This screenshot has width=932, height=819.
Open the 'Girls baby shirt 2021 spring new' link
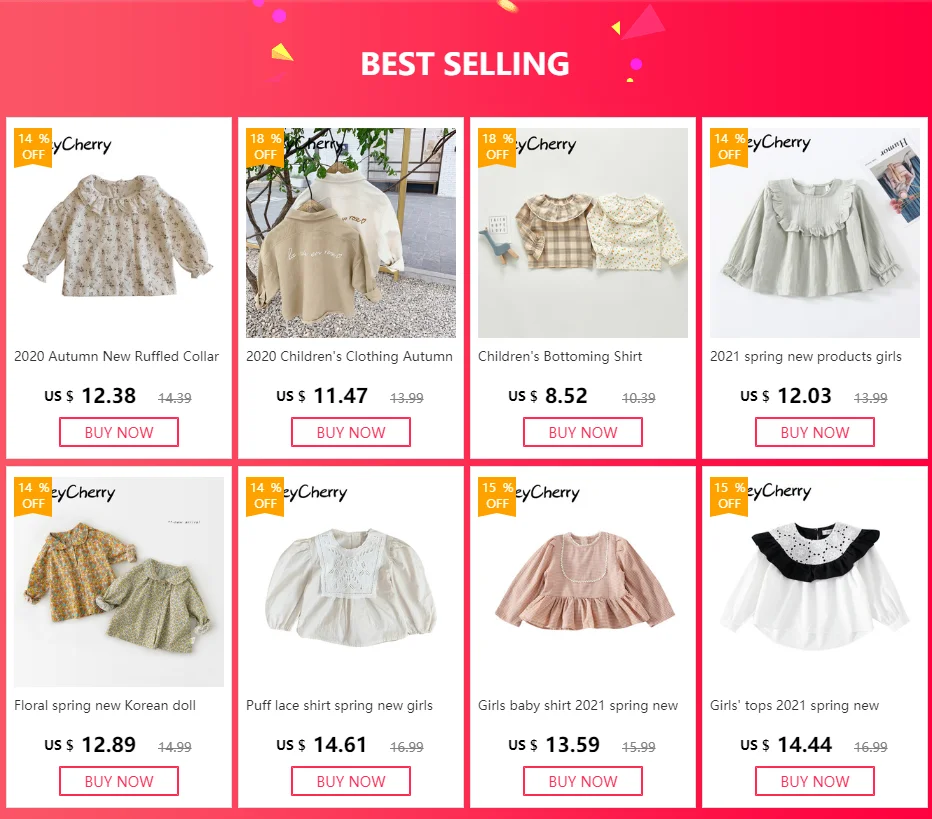pyautogui.click(x=578, y=705)
